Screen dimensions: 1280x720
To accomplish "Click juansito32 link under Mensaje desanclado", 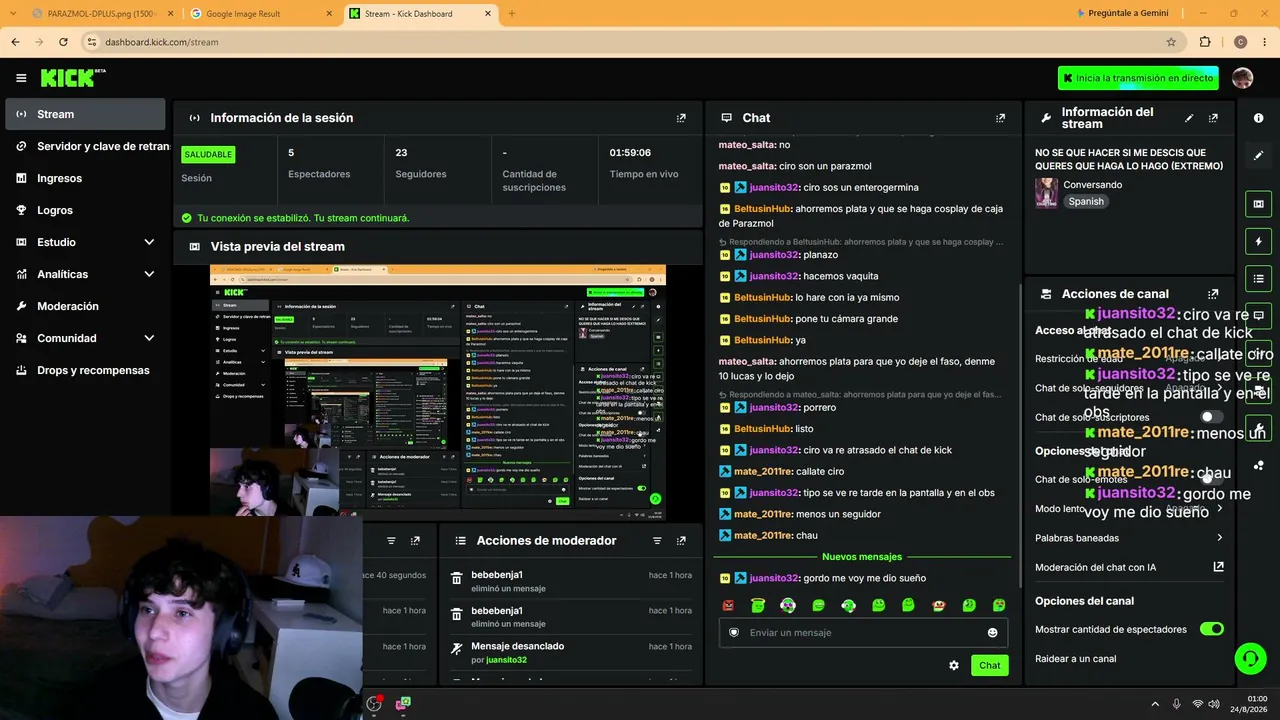I will [x=506, y=660].
